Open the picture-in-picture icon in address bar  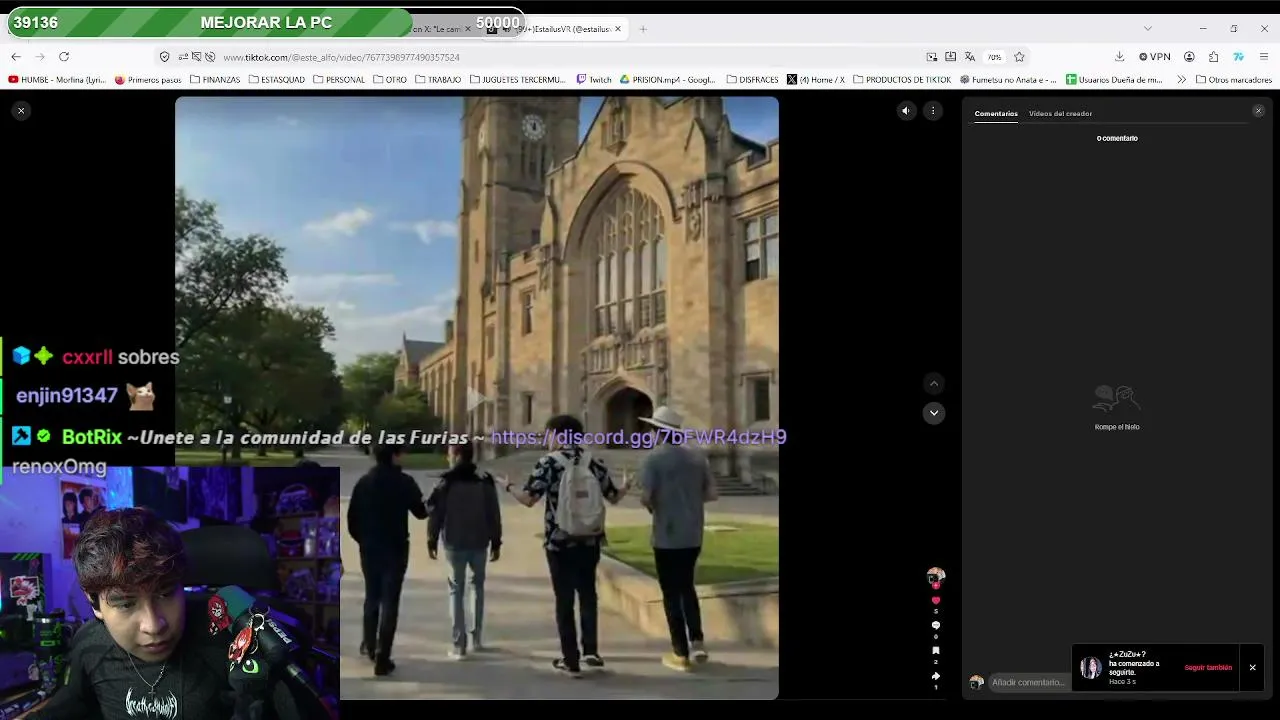(932, 57)
